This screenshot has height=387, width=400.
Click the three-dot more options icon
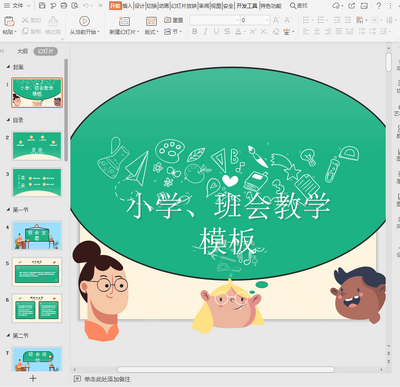coord(390,6)
